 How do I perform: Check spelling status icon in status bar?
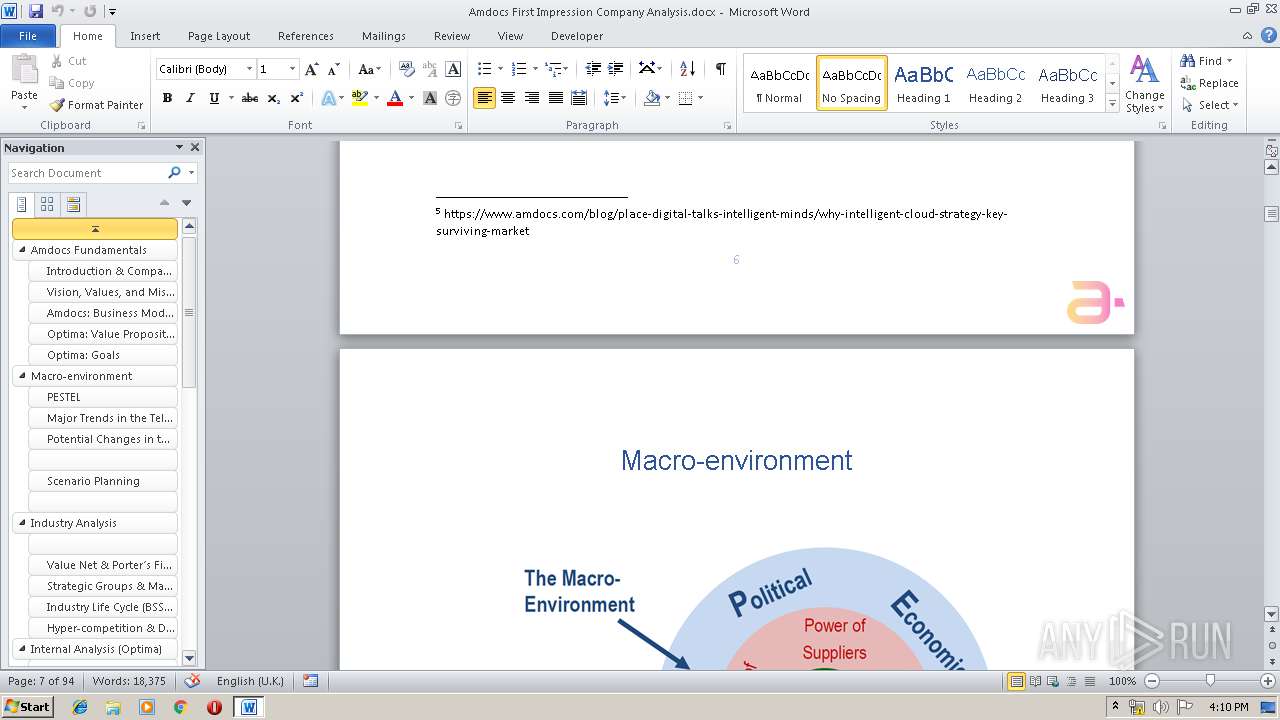[x=193, y=681]
